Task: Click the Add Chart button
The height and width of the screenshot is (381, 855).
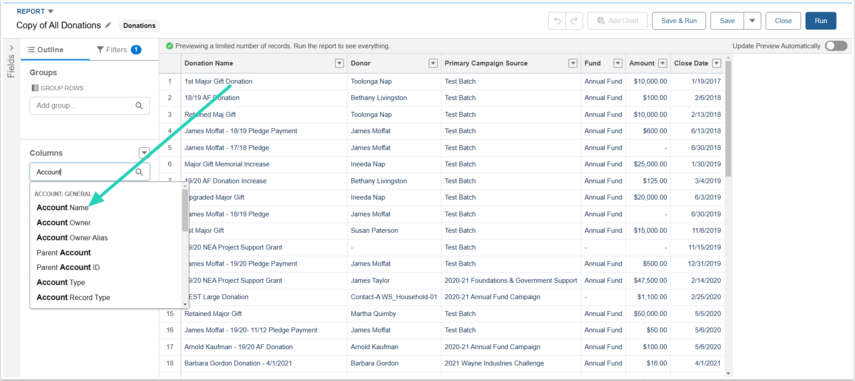Action: coord(617,21)
